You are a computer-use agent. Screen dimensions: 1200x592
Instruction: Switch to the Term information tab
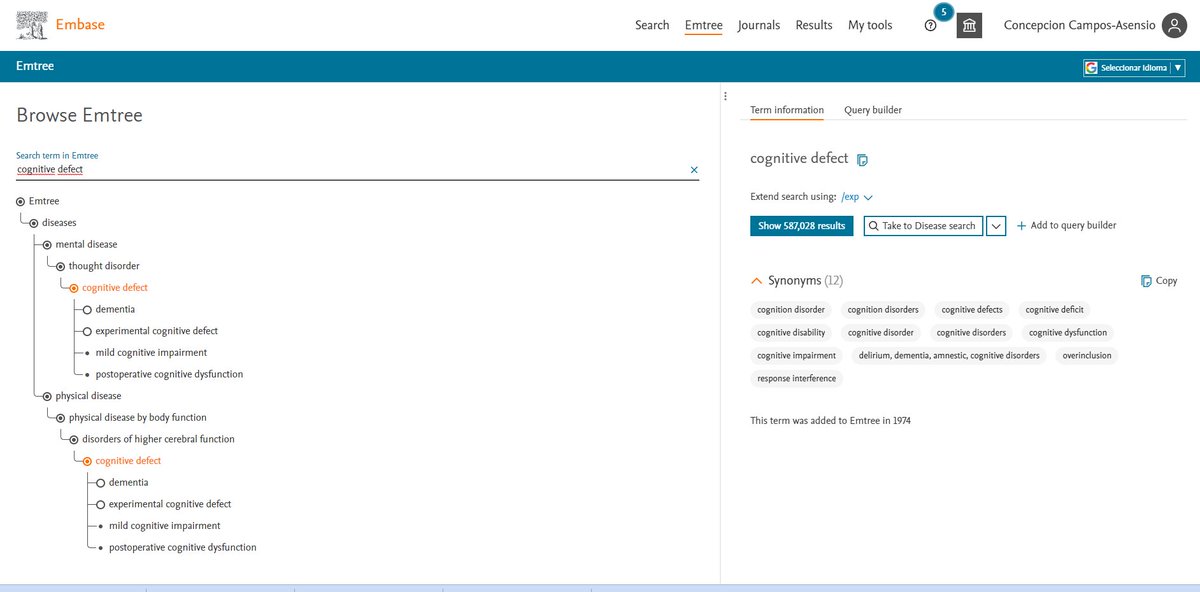787,110
